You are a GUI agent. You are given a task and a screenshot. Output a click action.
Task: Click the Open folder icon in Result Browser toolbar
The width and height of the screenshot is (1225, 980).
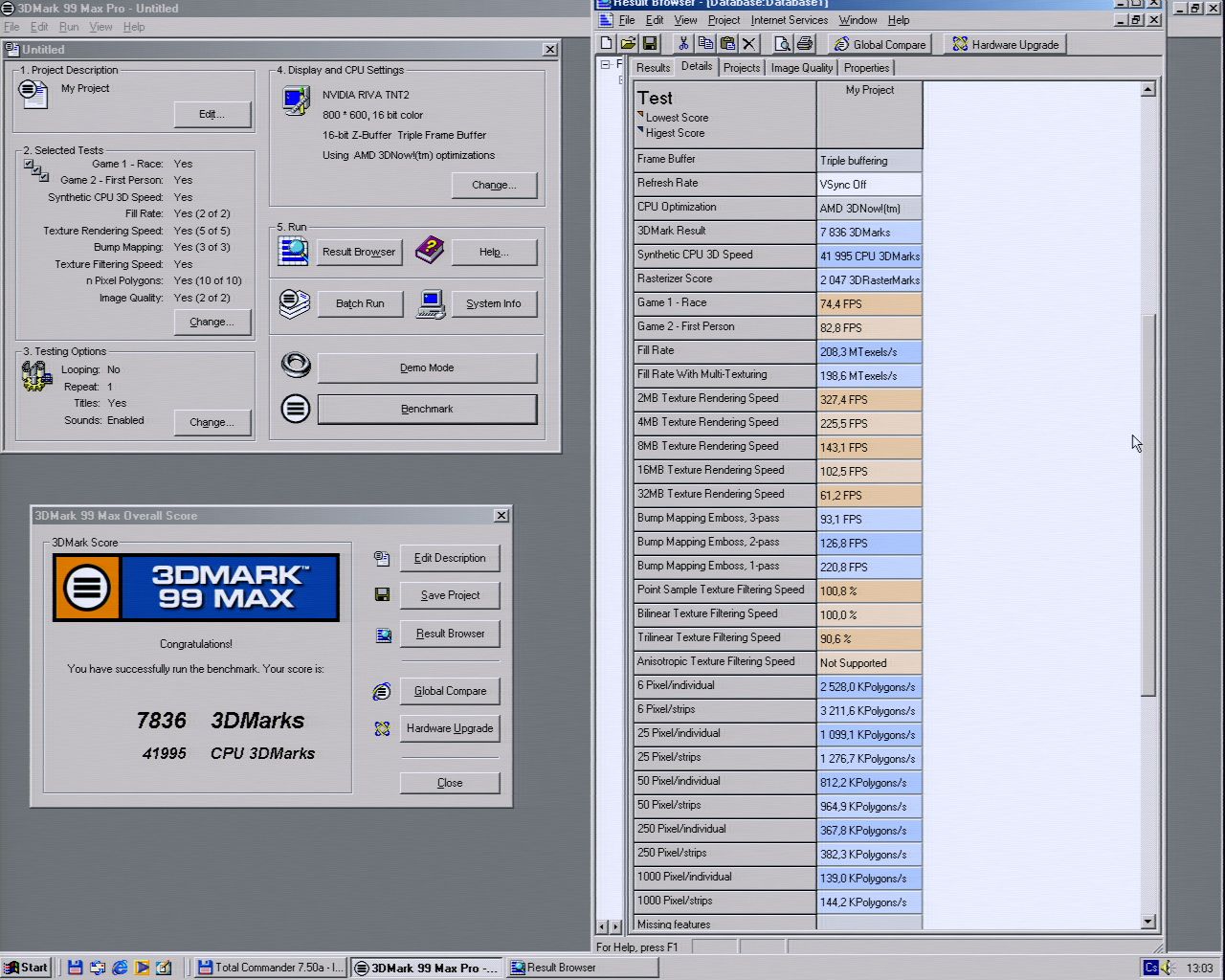628,44
